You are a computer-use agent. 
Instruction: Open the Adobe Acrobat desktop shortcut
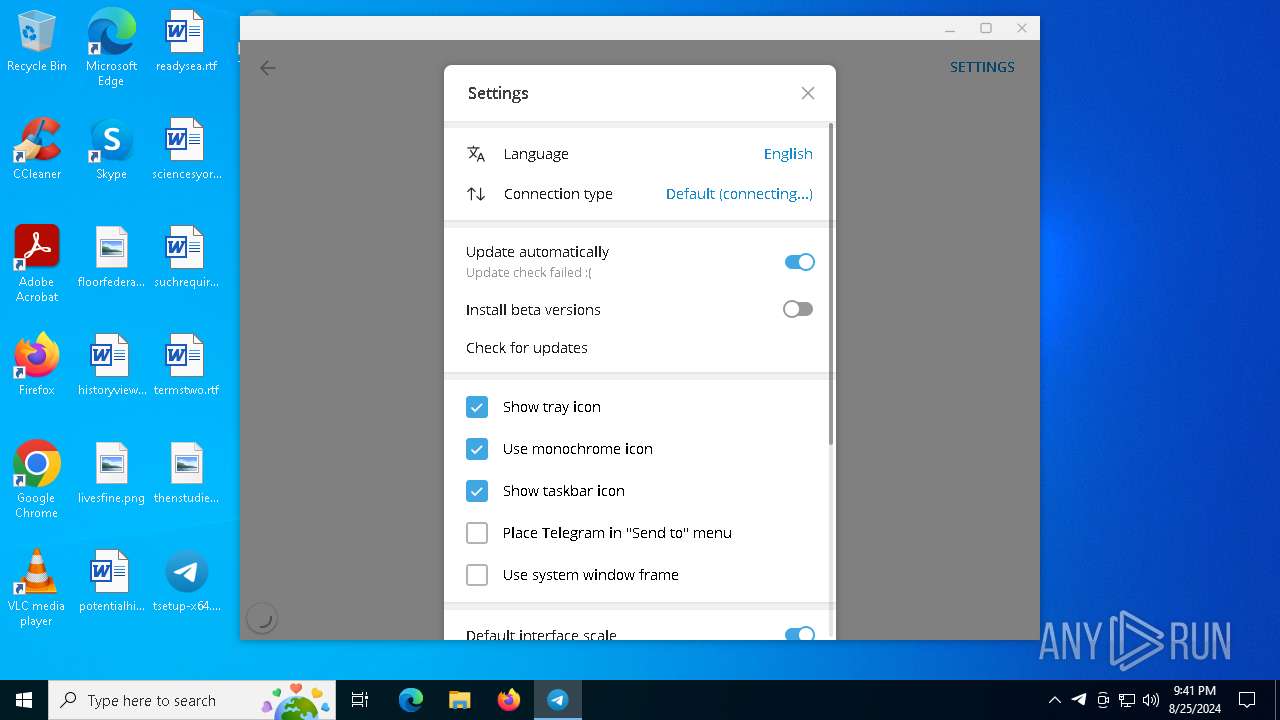(x=37, y=264)
